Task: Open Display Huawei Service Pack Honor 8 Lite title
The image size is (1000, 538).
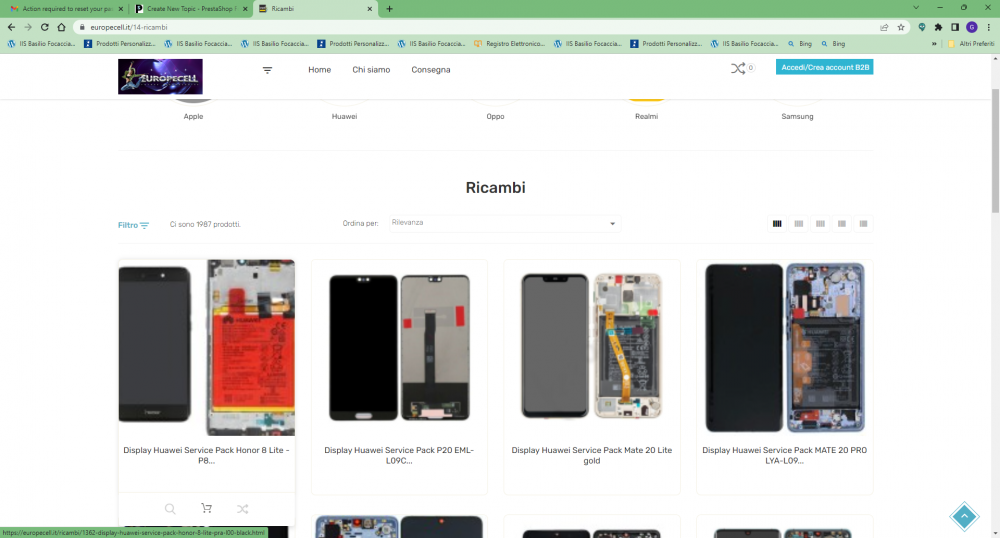Action: 206,455
